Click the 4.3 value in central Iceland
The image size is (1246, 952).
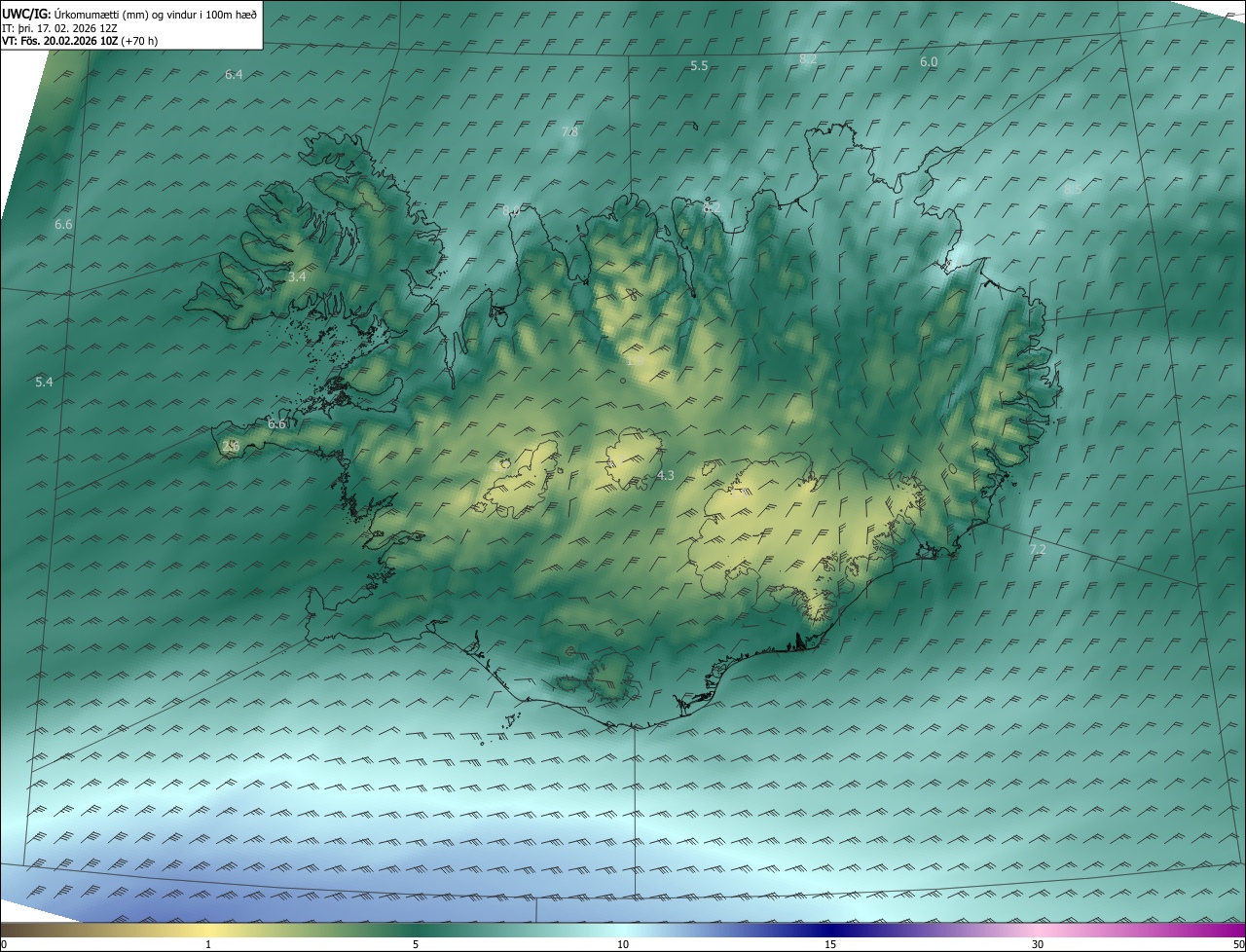[x=666, y=475]
